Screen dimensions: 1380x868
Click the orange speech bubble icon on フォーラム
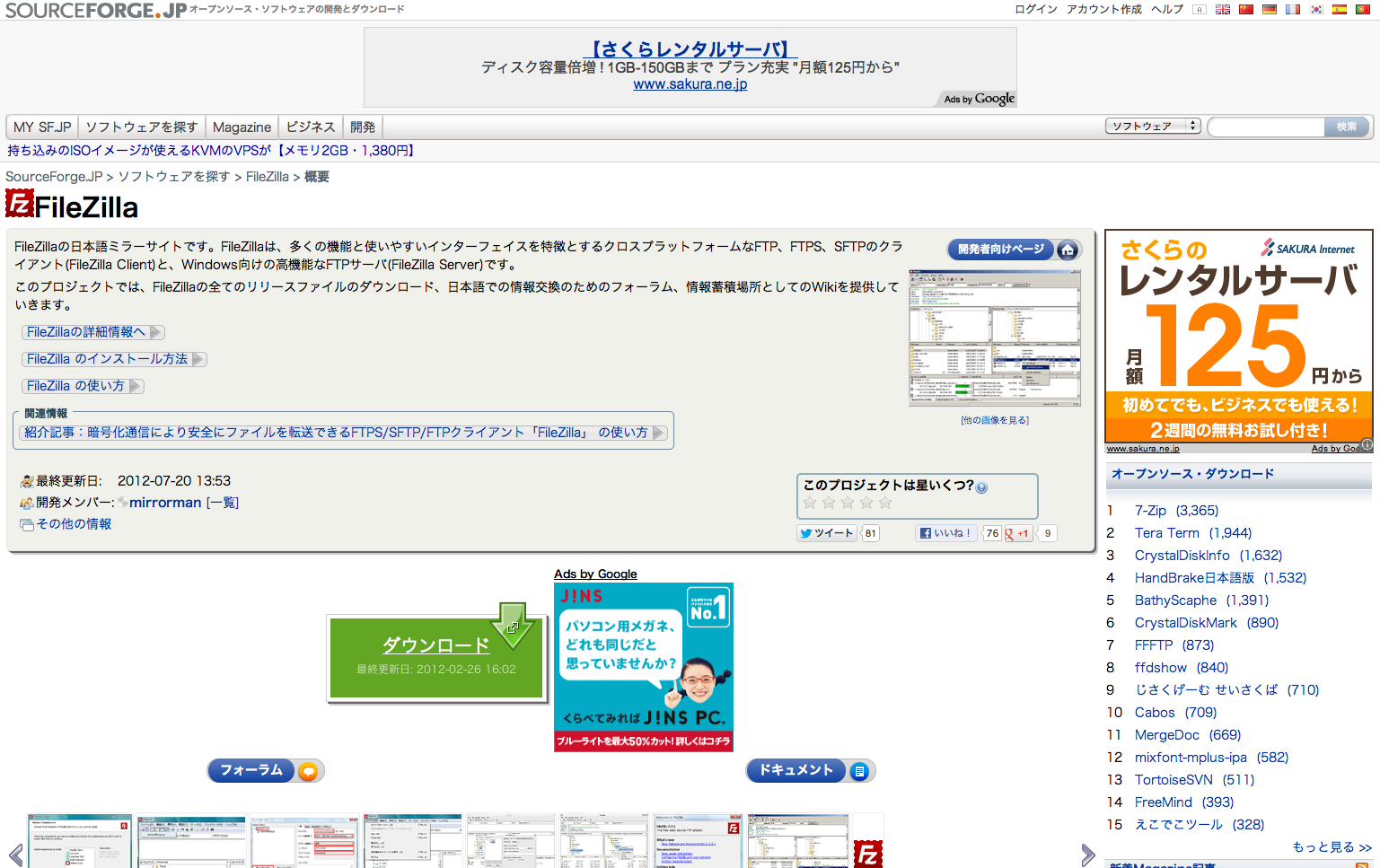pos(308,771)
